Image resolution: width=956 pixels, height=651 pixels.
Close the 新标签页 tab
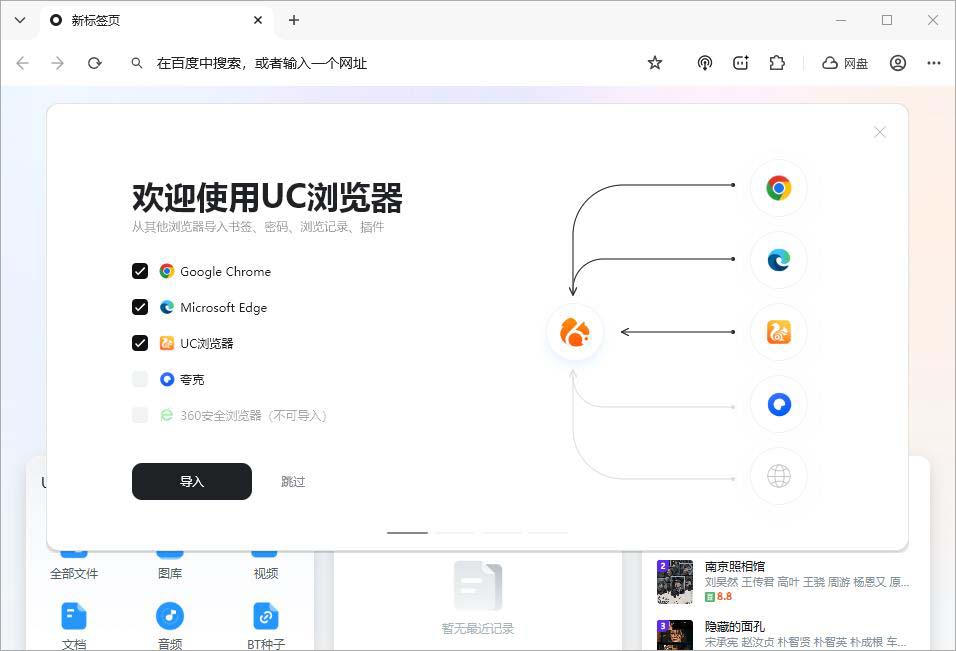(x=258, y=20)
